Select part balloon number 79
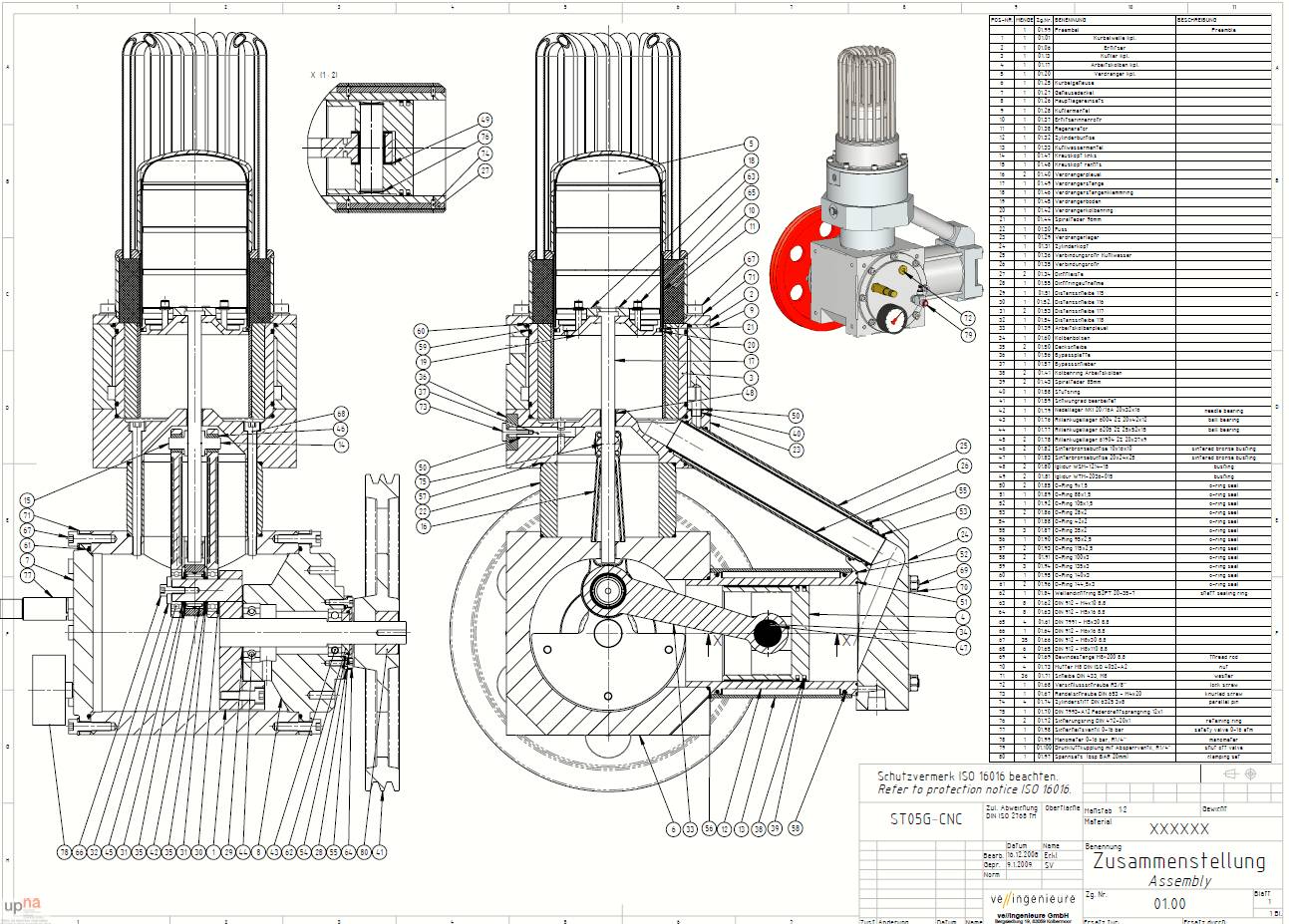1289x924 pixels. 968,334
